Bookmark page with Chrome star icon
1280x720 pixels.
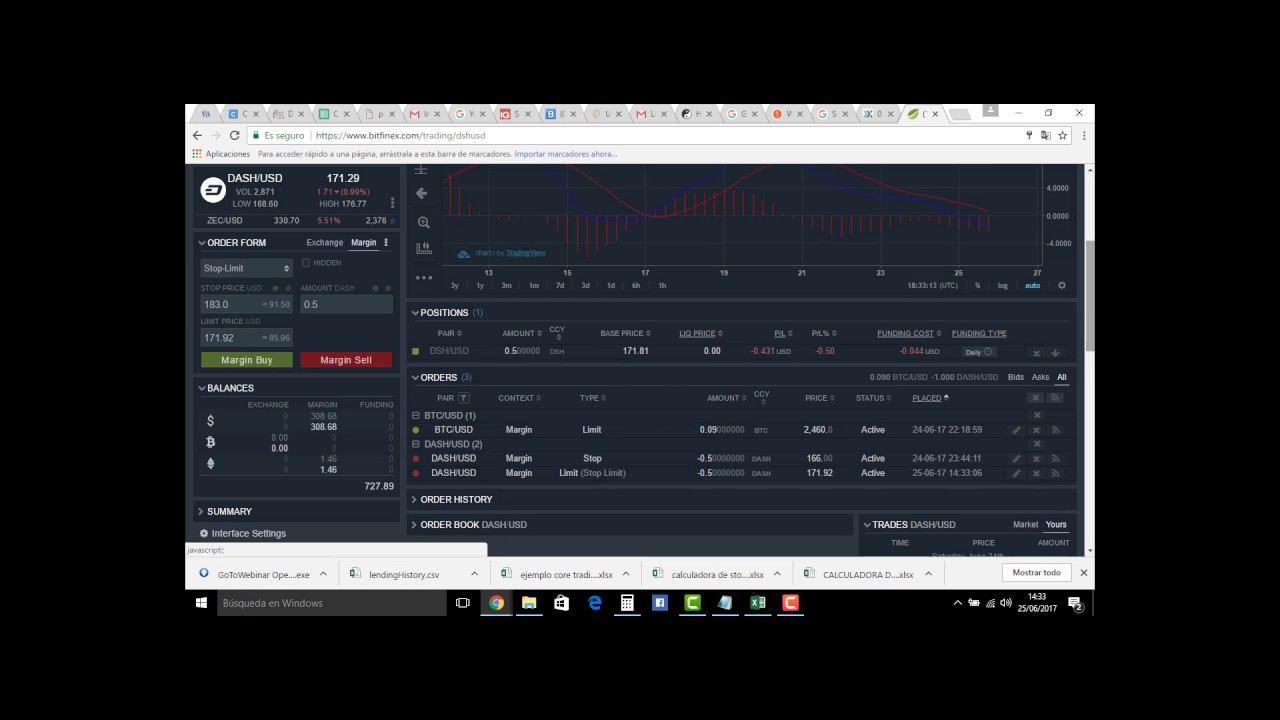click(x=1063, y=135)
